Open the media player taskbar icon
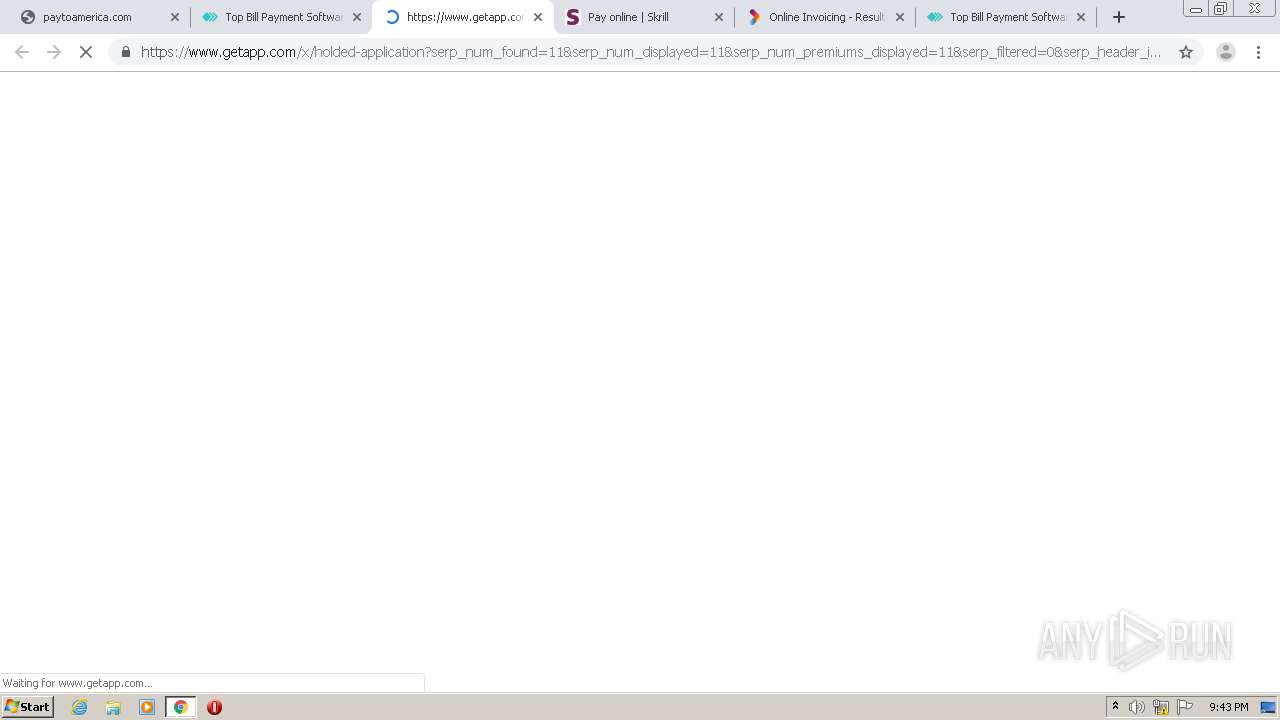This screenshot has width=1280, height=720. pos(147,707)
